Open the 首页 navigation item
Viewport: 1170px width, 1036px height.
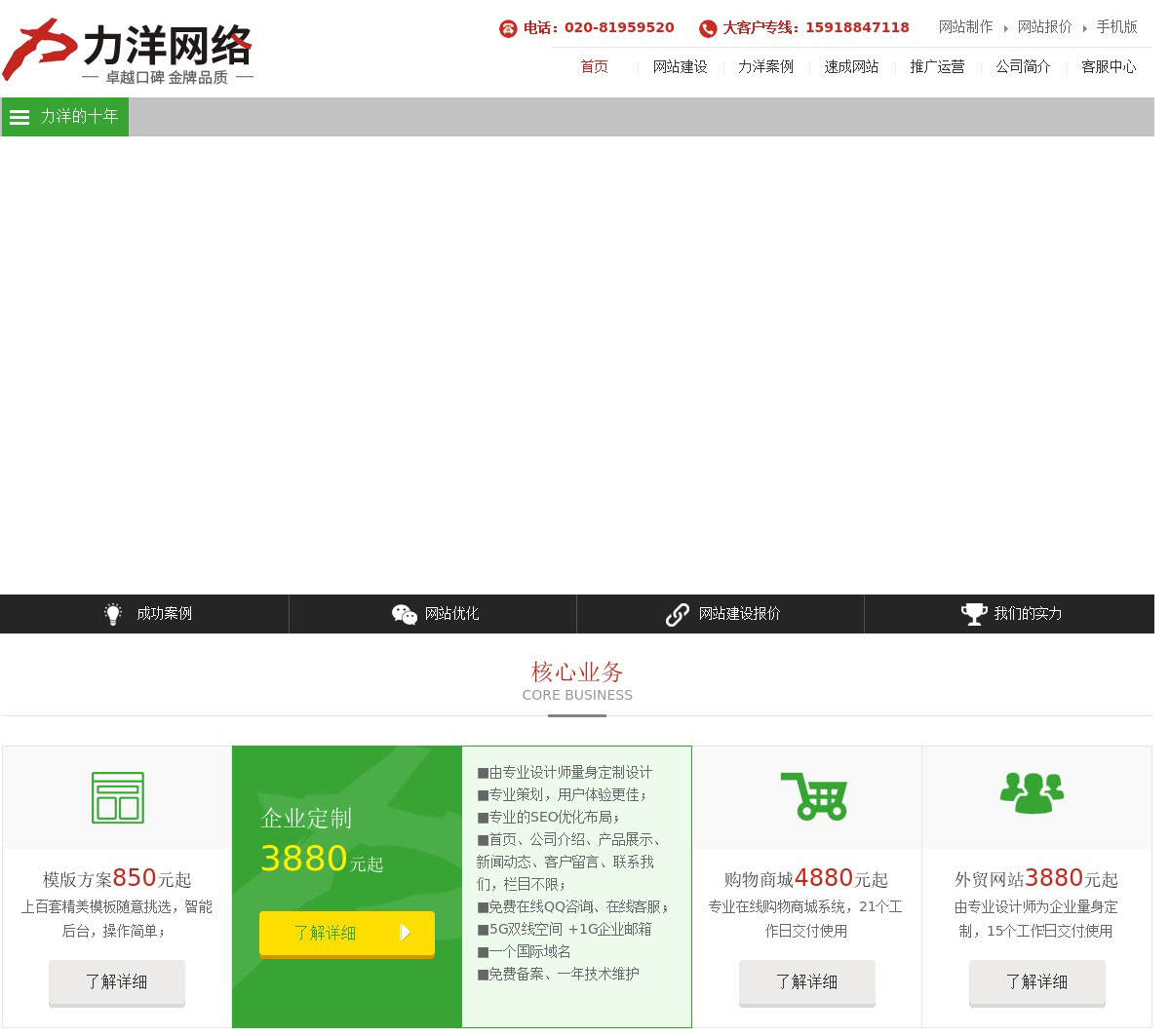click(x=594, y=67)
